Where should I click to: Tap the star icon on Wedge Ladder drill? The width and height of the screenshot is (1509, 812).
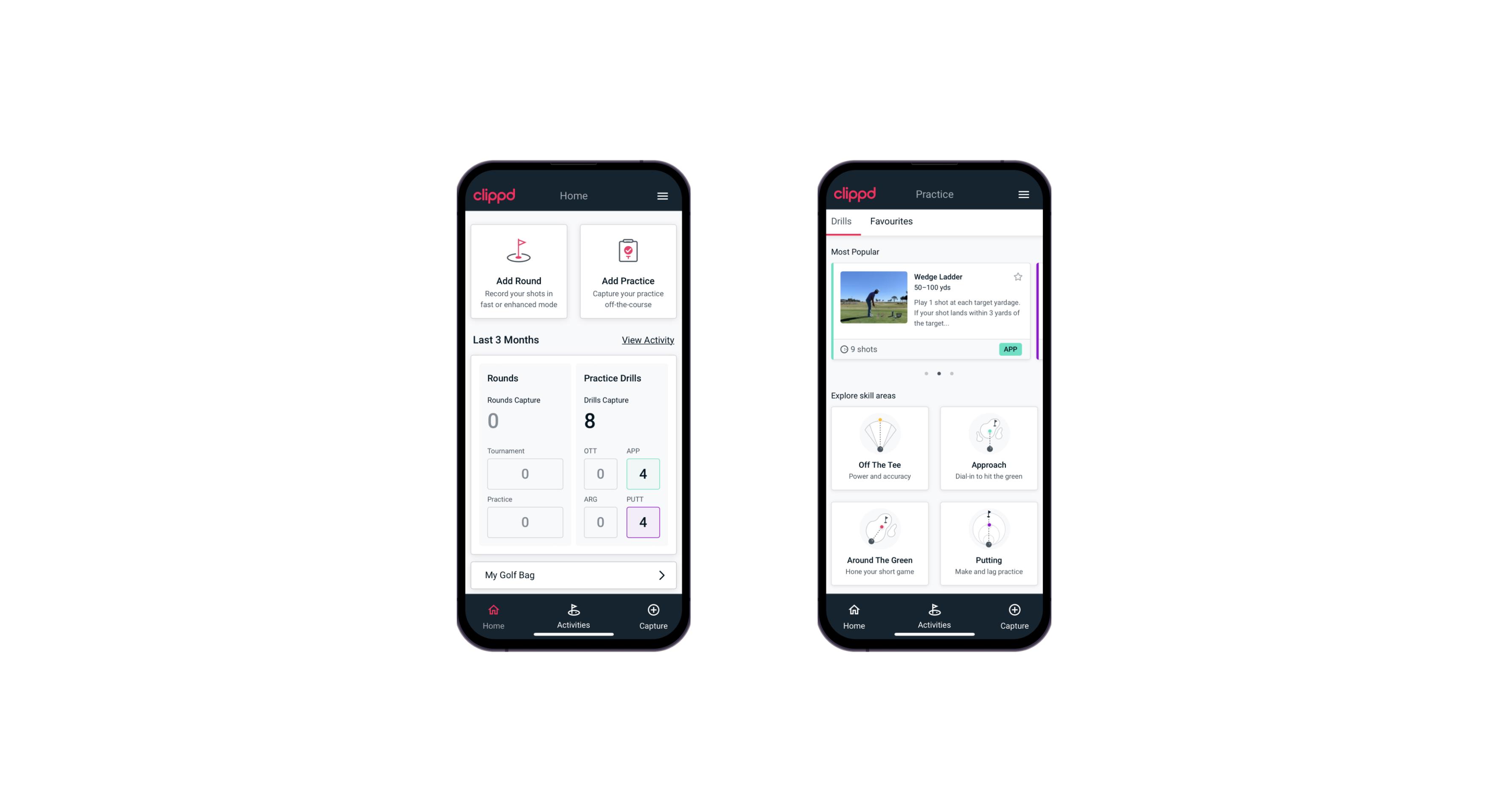[x=1018, y=277]
